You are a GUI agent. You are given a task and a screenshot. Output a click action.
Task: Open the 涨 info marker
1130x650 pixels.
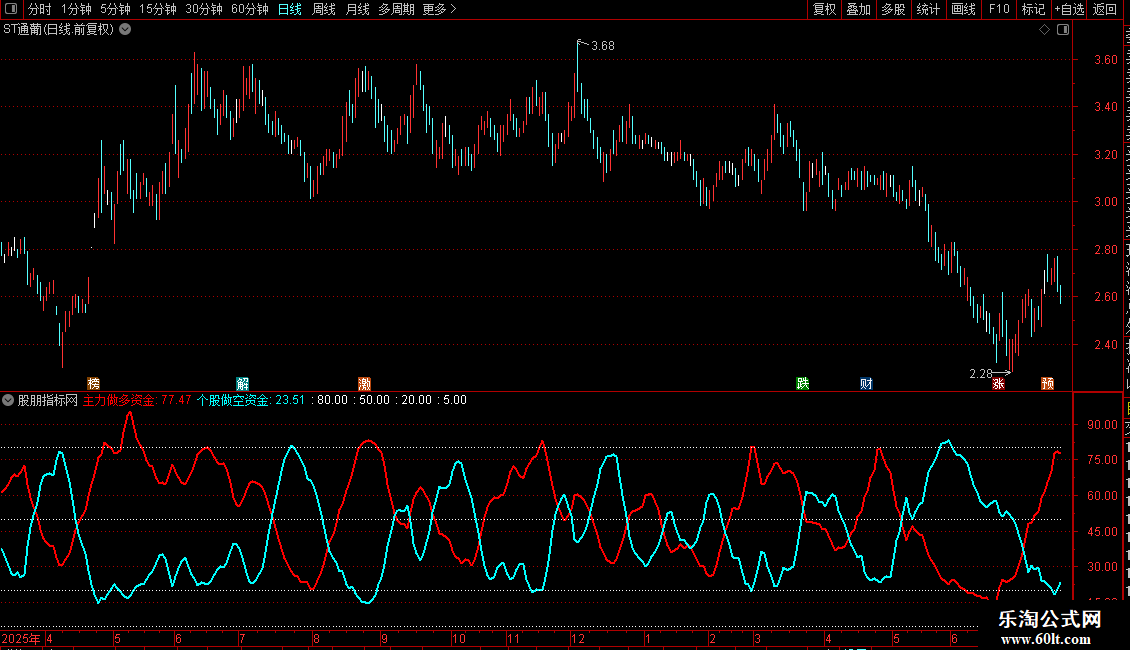pyautogui.click(x=998, y=384)
